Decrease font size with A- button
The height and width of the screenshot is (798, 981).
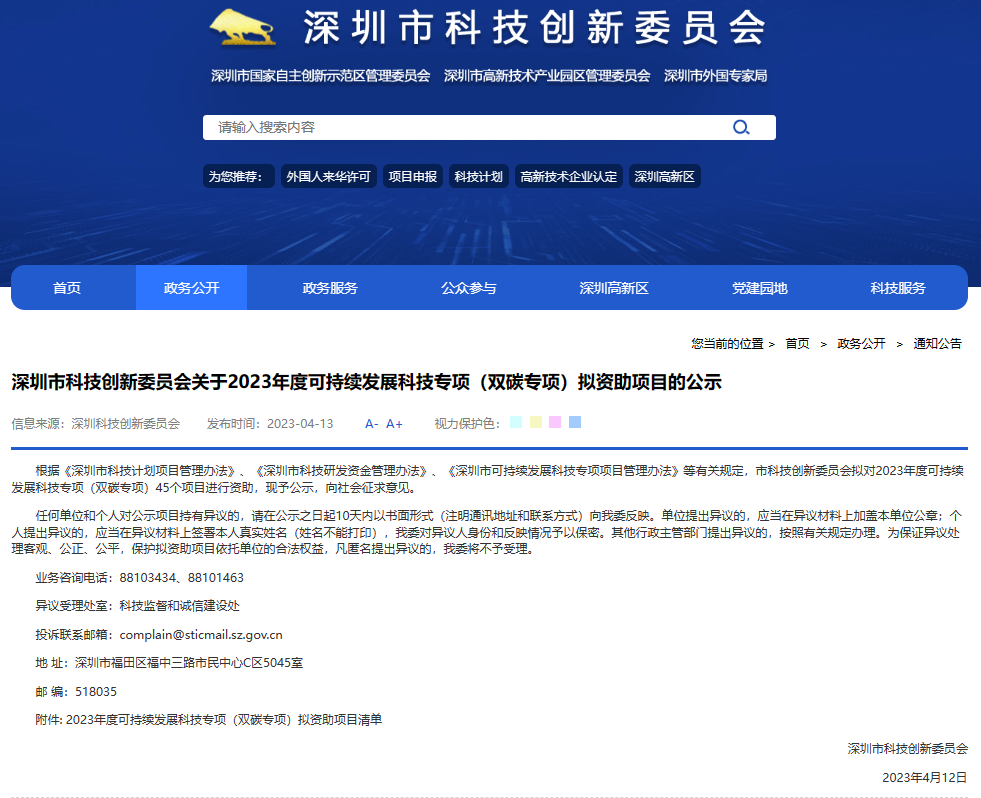point(371,424)
